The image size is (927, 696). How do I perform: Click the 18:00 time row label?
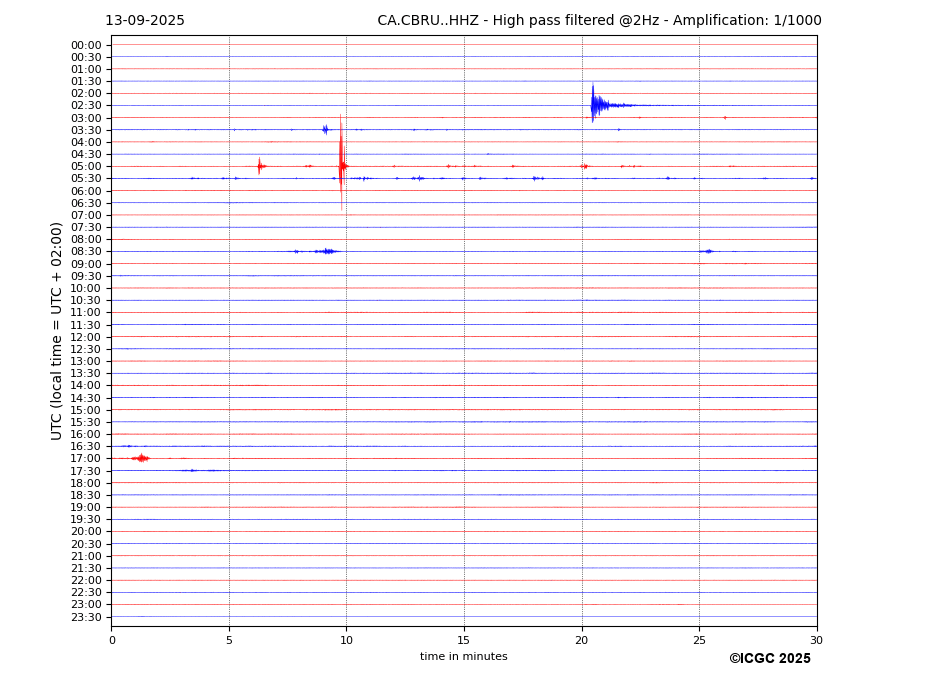click(86, 483)
